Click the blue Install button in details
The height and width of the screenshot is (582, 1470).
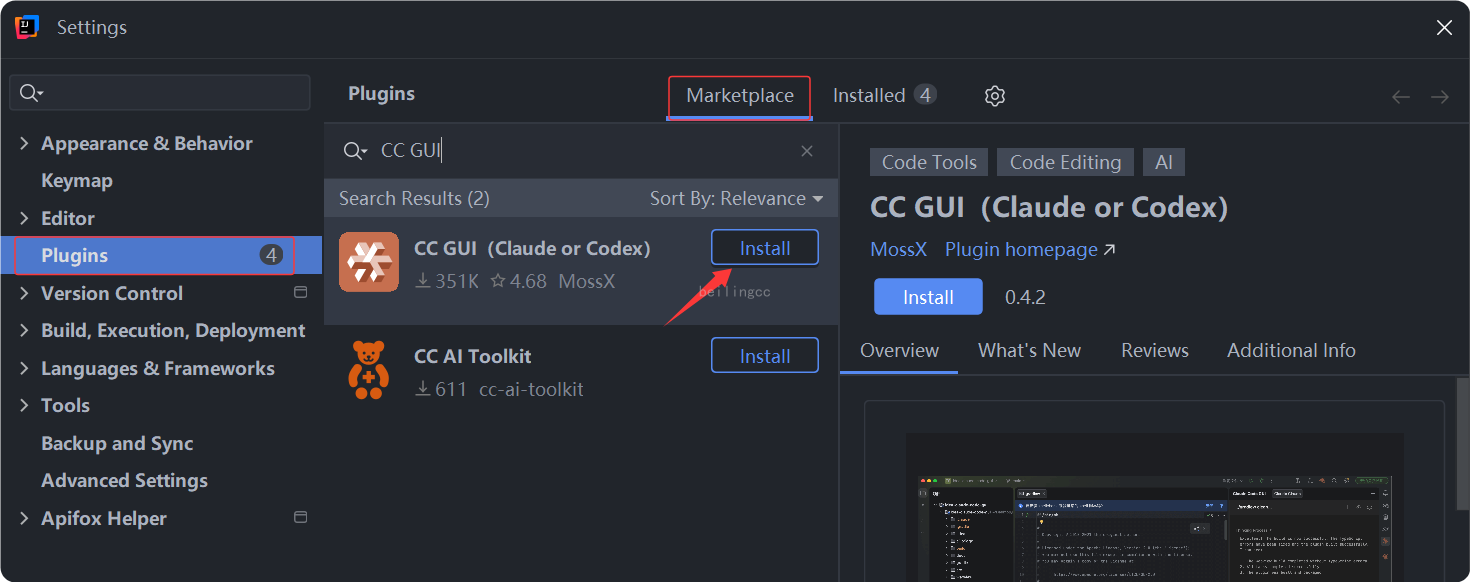pyautogui.click(x=928, y=297)
